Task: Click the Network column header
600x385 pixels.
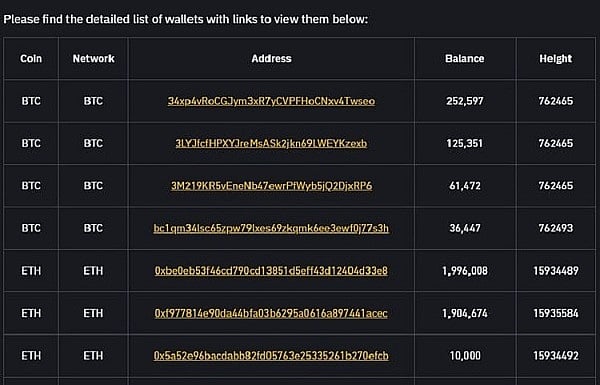Action: [93, 59]
